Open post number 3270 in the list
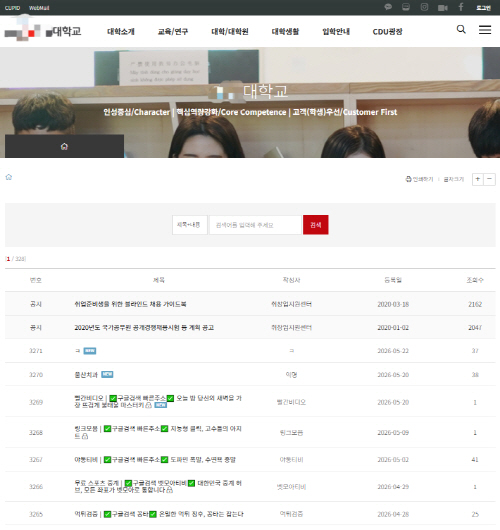The image size is (500, 530). [x=86, y=375]
